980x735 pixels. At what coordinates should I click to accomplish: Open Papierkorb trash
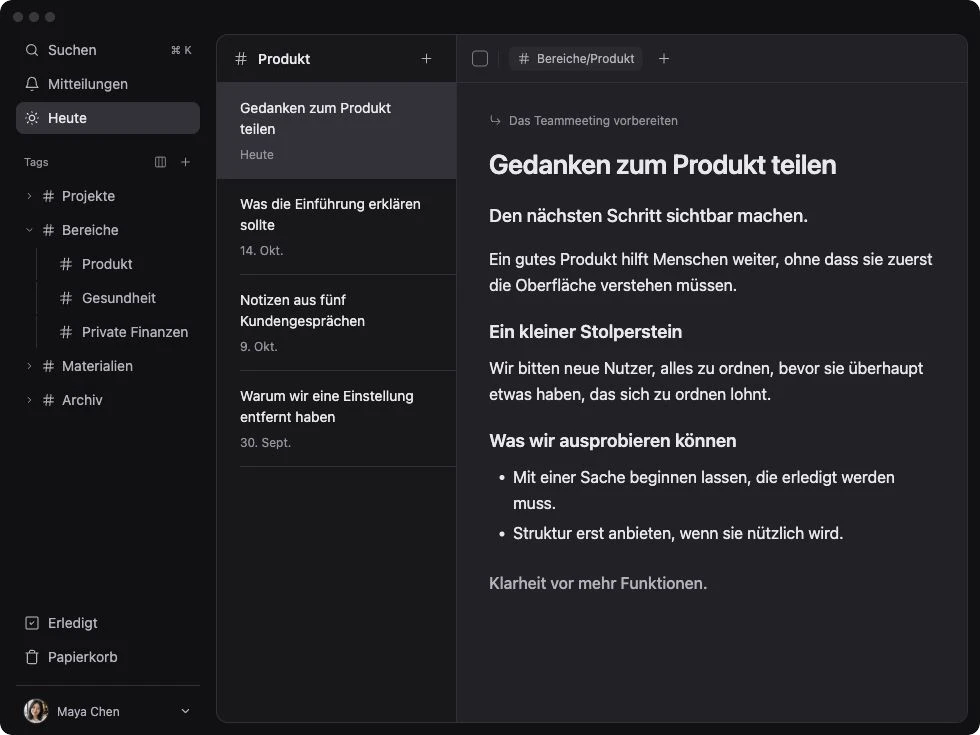(x=108, y=657)
